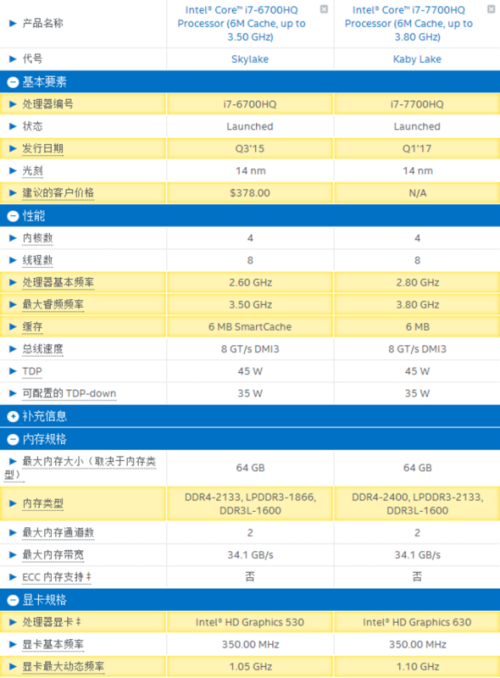Click the 内存类型 label
Viewport: 500px width, 678px height.
point(43,503)
